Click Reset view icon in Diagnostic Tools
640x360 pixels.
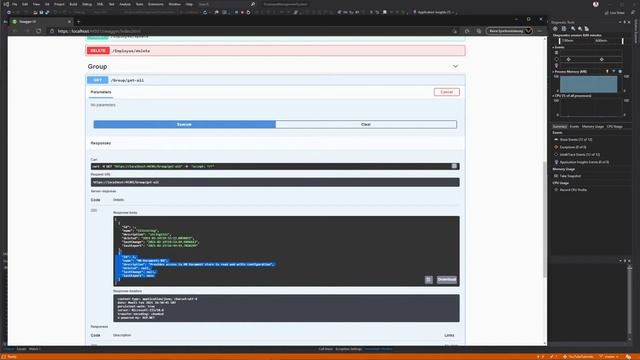pos(587,29)
